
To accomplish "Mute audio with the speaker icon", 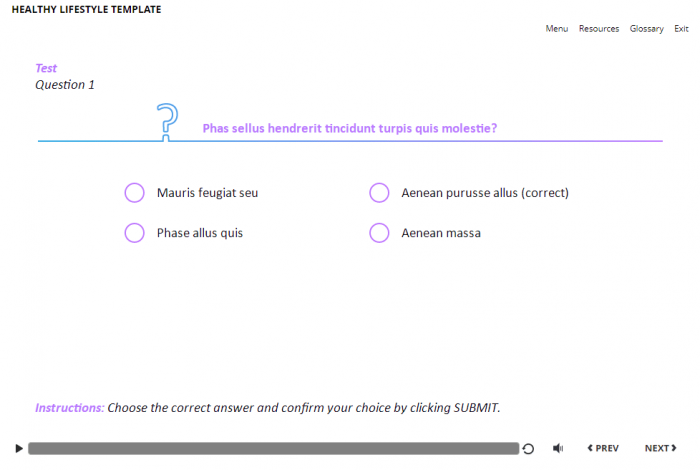I will 558,448.
